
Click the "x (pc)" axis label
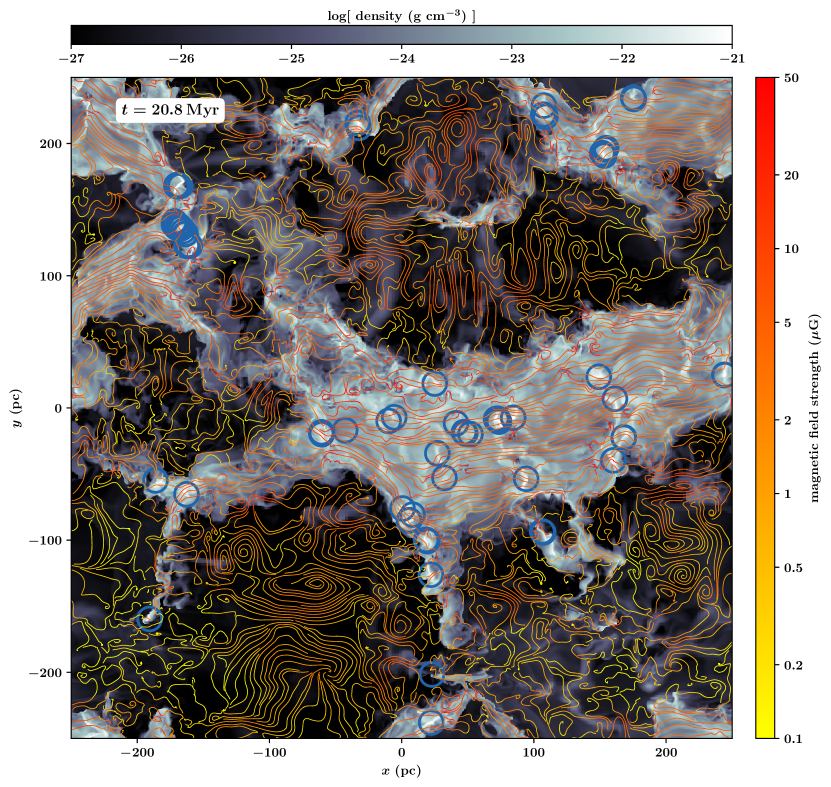pos(401,770)
